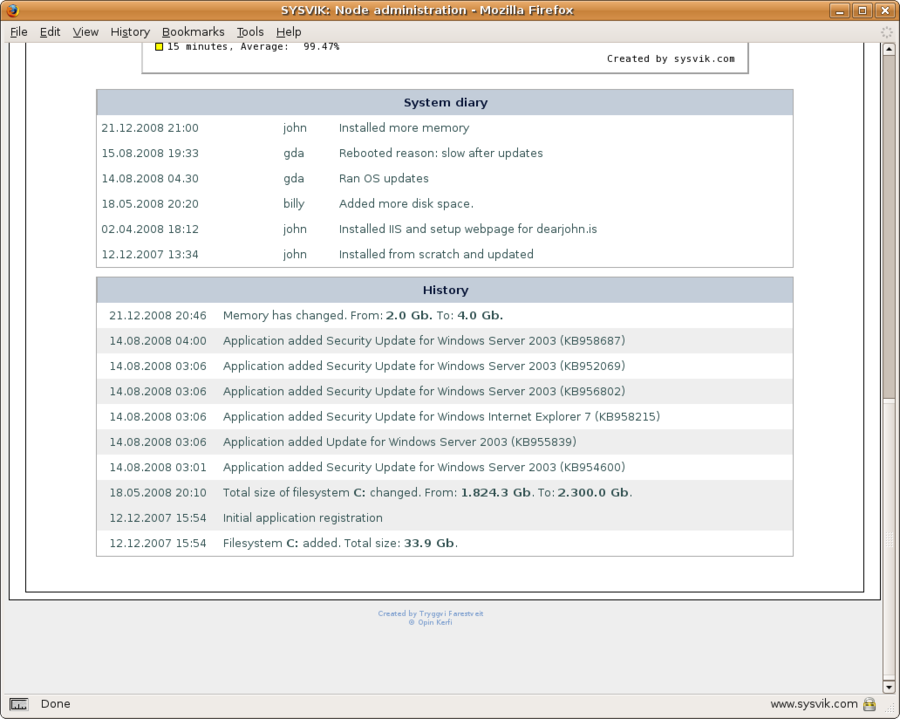Click the 15 minutes, Average: 99.47% text
This screenshot has width=900, height=719.
253,47
